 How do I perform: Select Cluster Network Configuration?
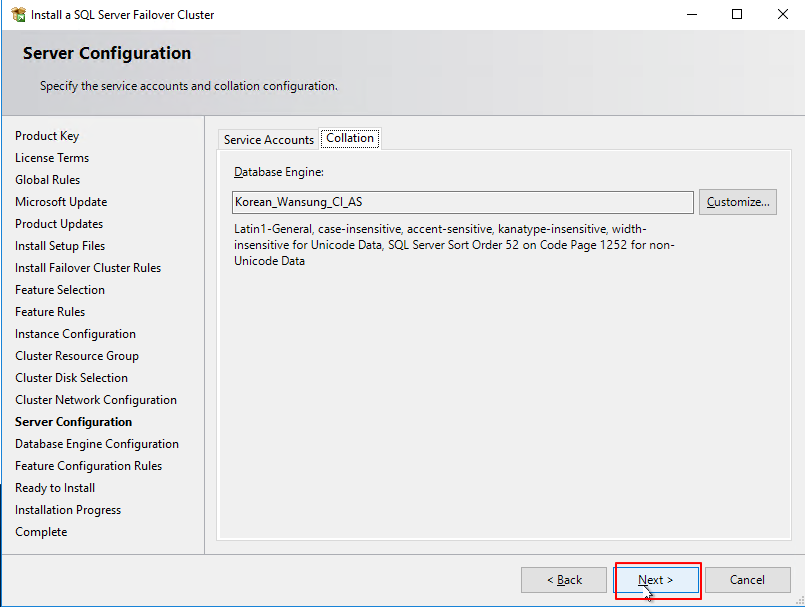[95, 399]
